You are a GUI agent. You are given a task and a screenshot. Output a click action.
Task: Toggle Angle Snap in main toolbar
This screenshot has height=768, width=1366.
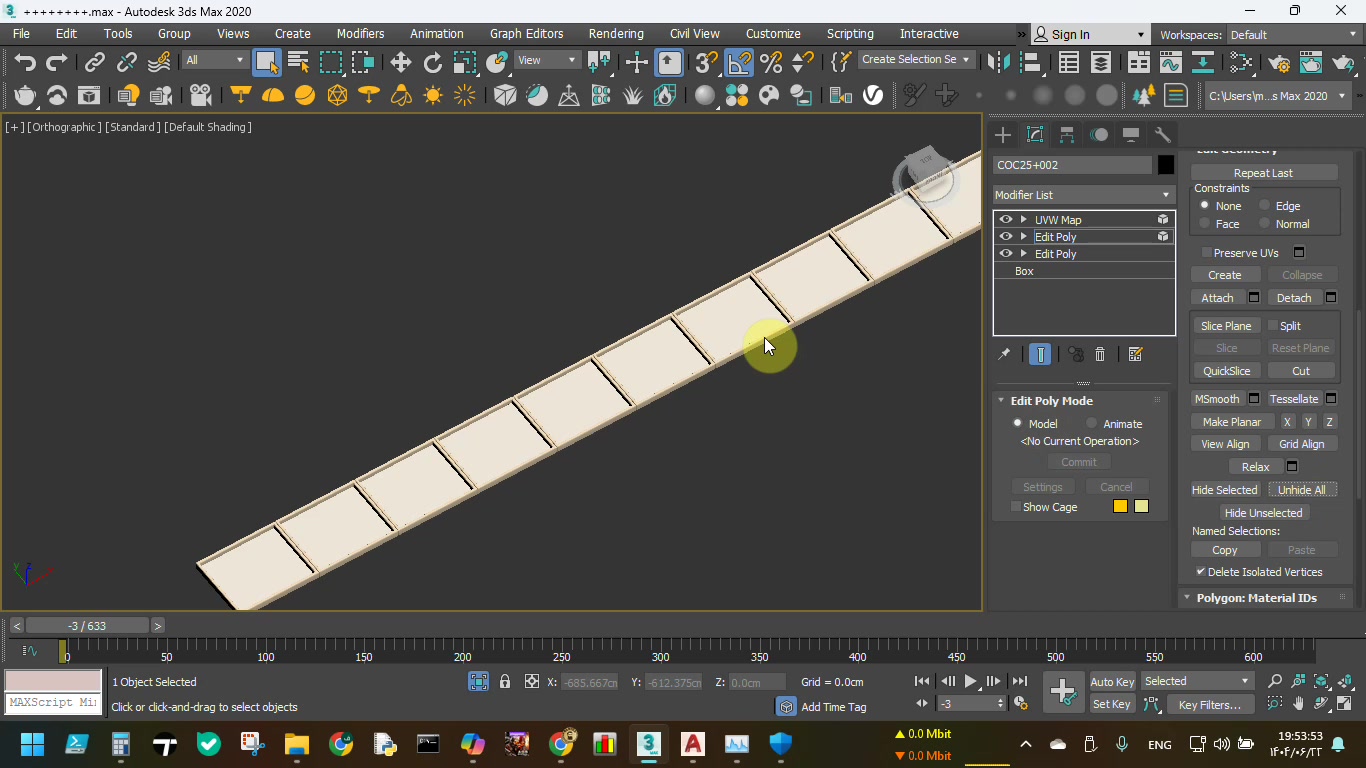[739, 63]
